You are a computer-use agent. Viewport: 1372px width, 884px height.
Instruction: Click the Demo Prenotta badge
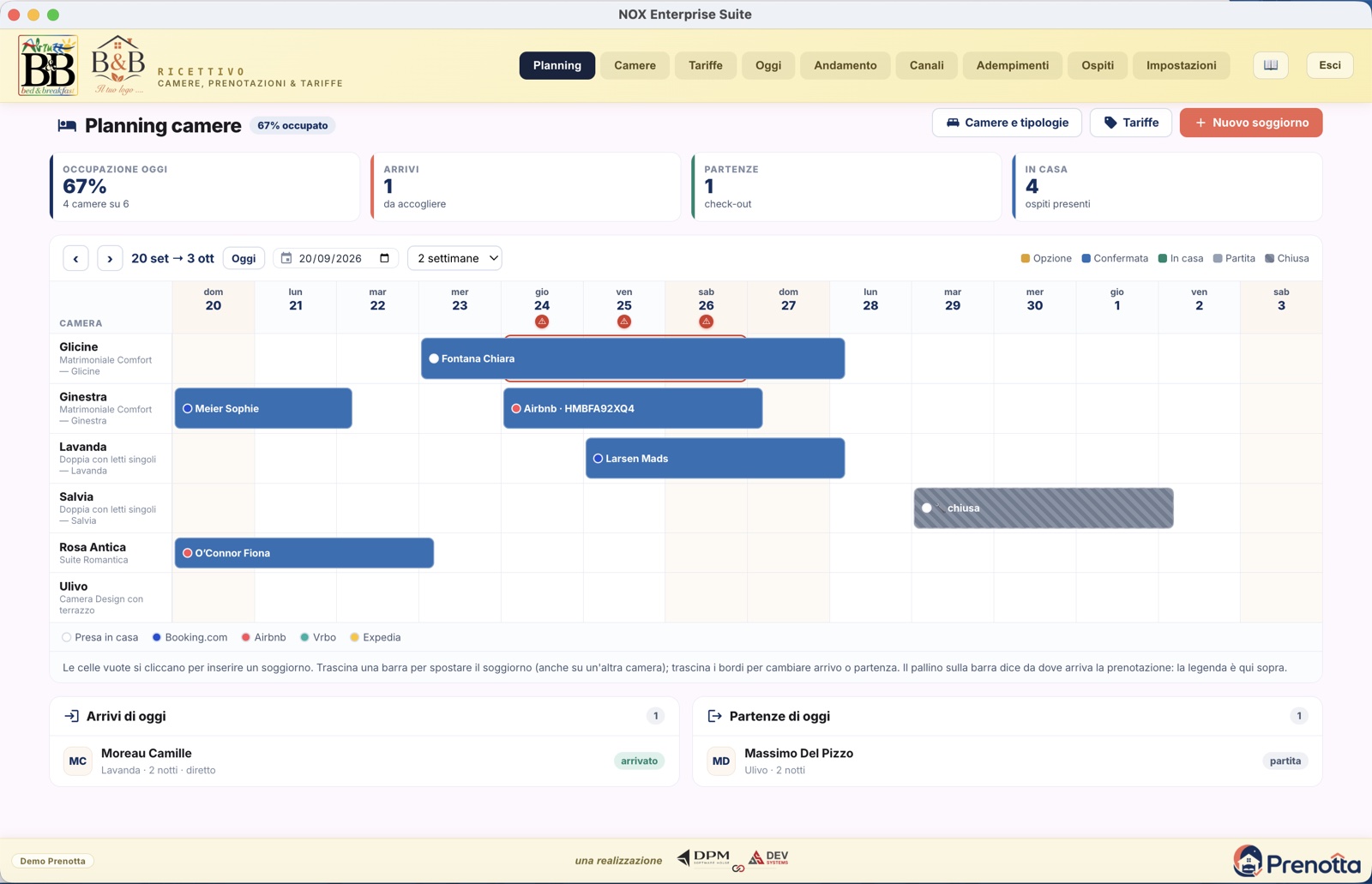(x=53, y=861)
